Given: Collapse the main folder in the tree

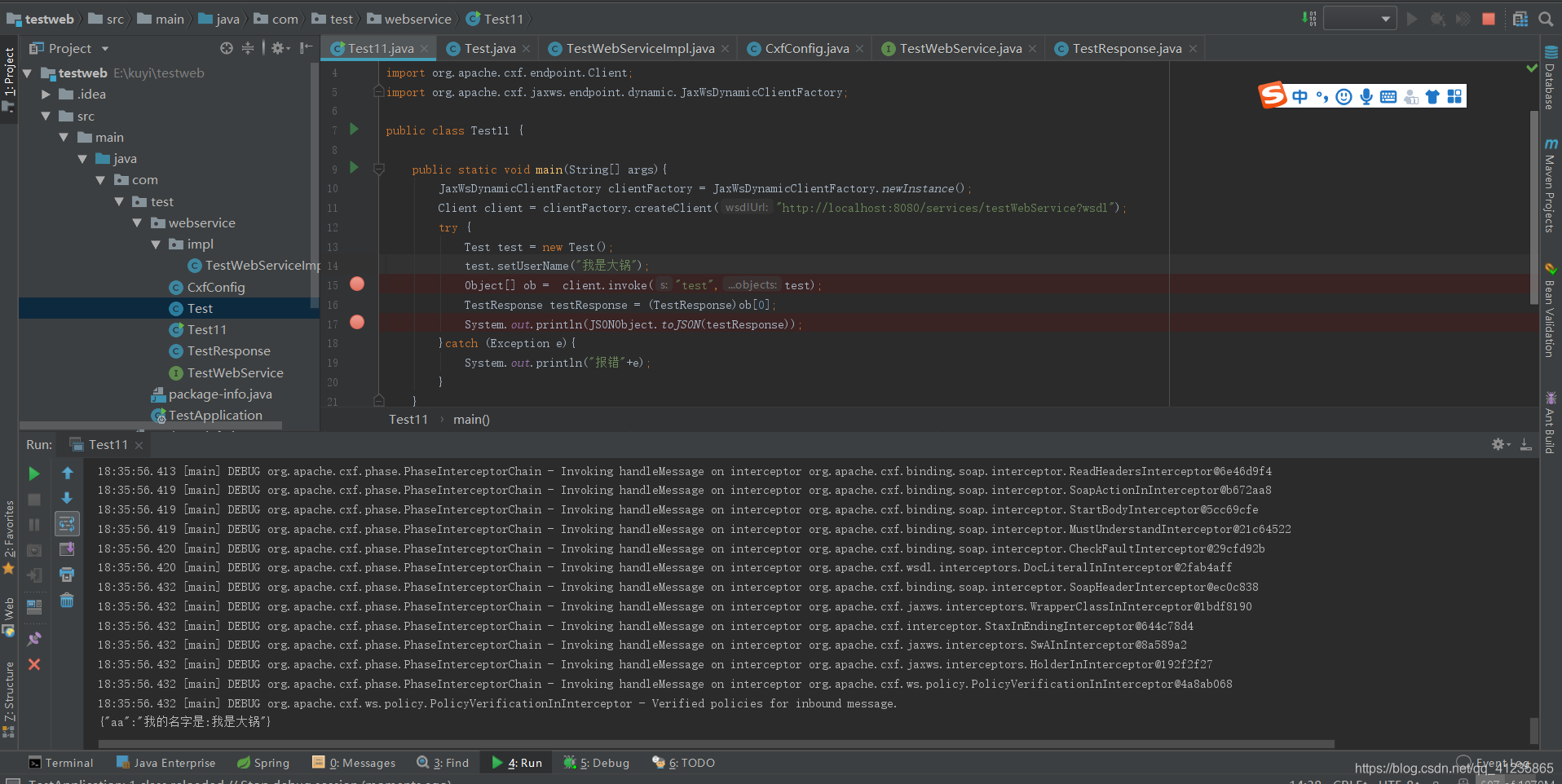Looking at the screenshot, I should [64, 138].
